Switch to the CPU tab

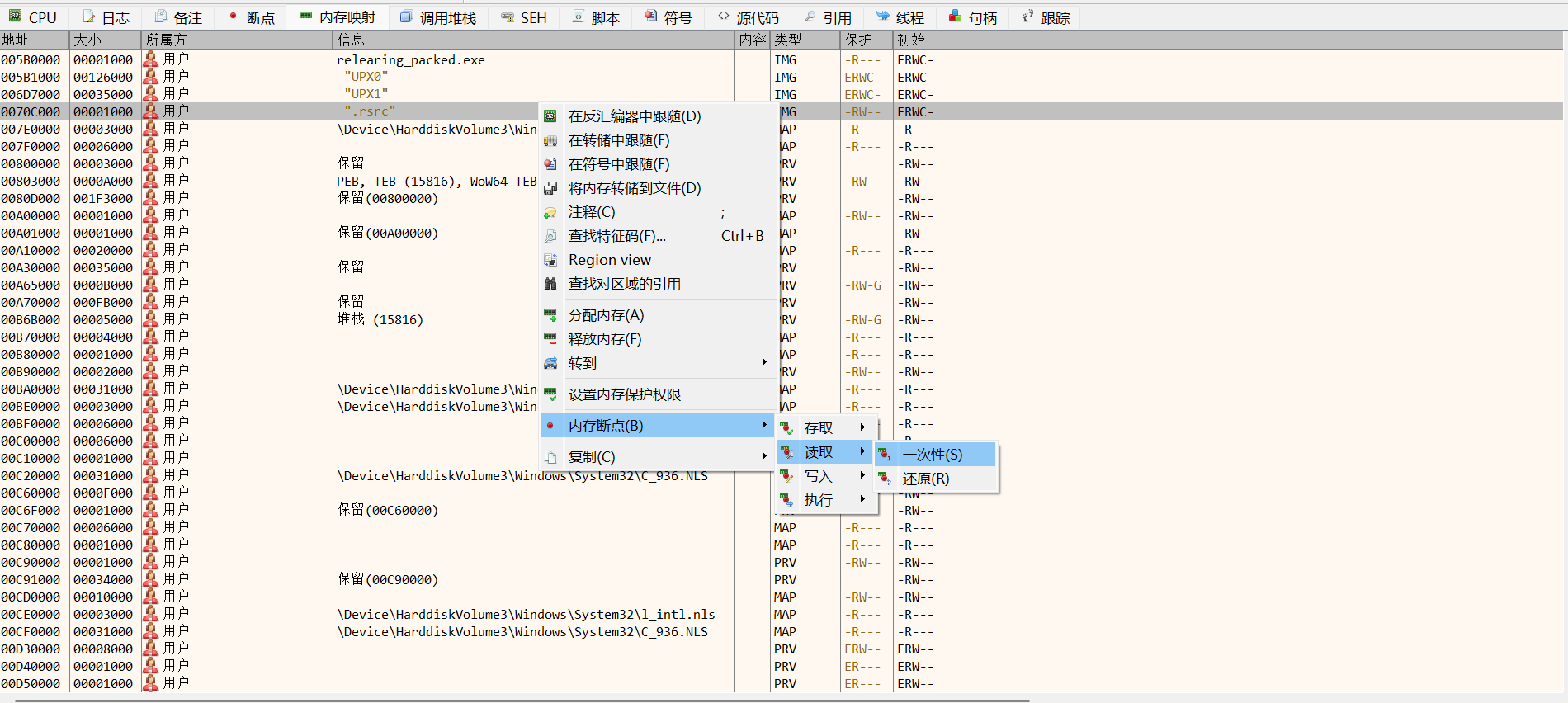coord(33,17)
